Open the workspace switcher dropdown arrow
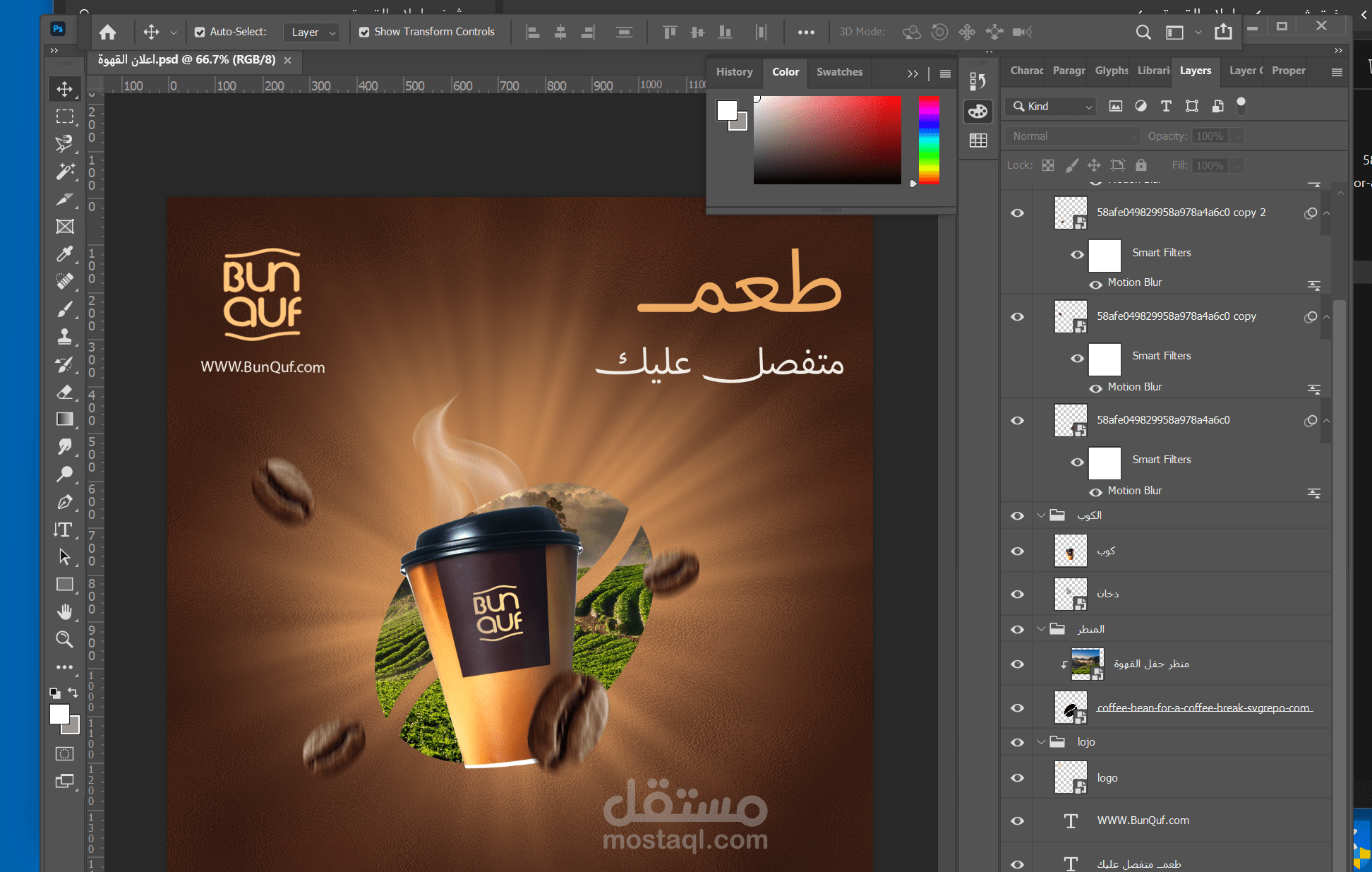This screenshot has height=872, width=1372. [x=1198, y=32]
